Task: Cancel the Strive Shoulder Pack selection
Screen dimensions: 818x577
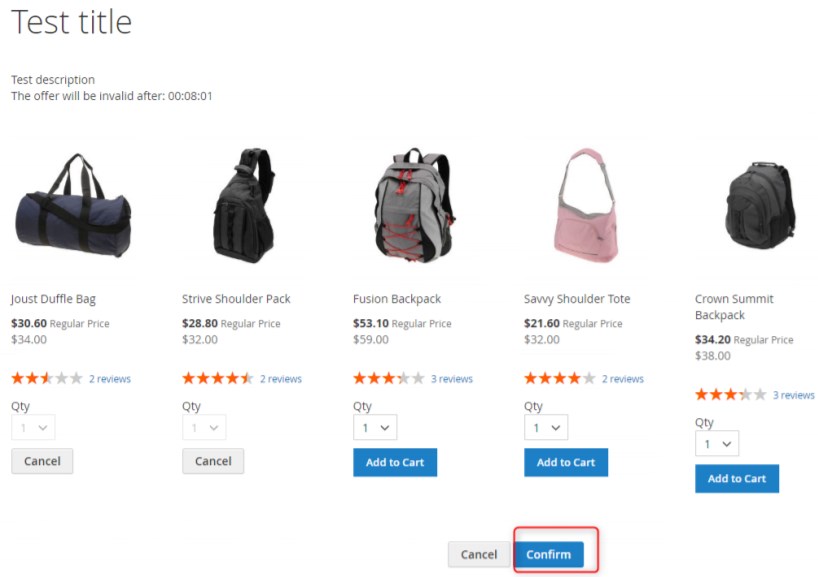Action: [x=213, y=461]
